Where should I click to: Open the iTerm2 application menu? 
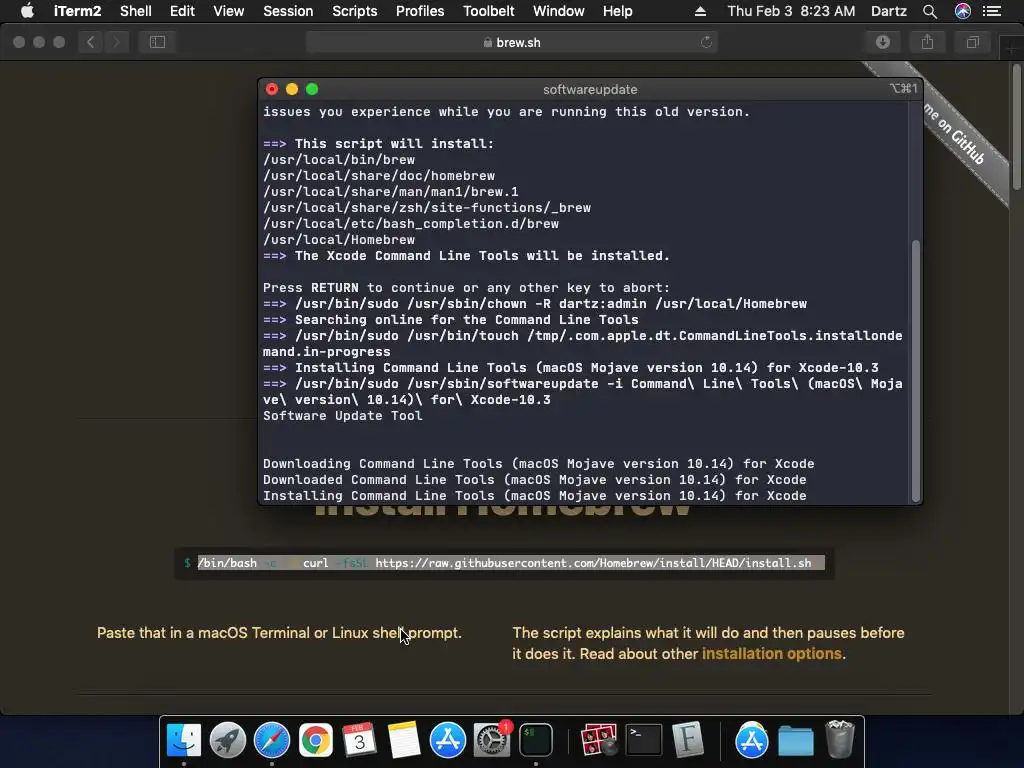(x=77, y=11)
